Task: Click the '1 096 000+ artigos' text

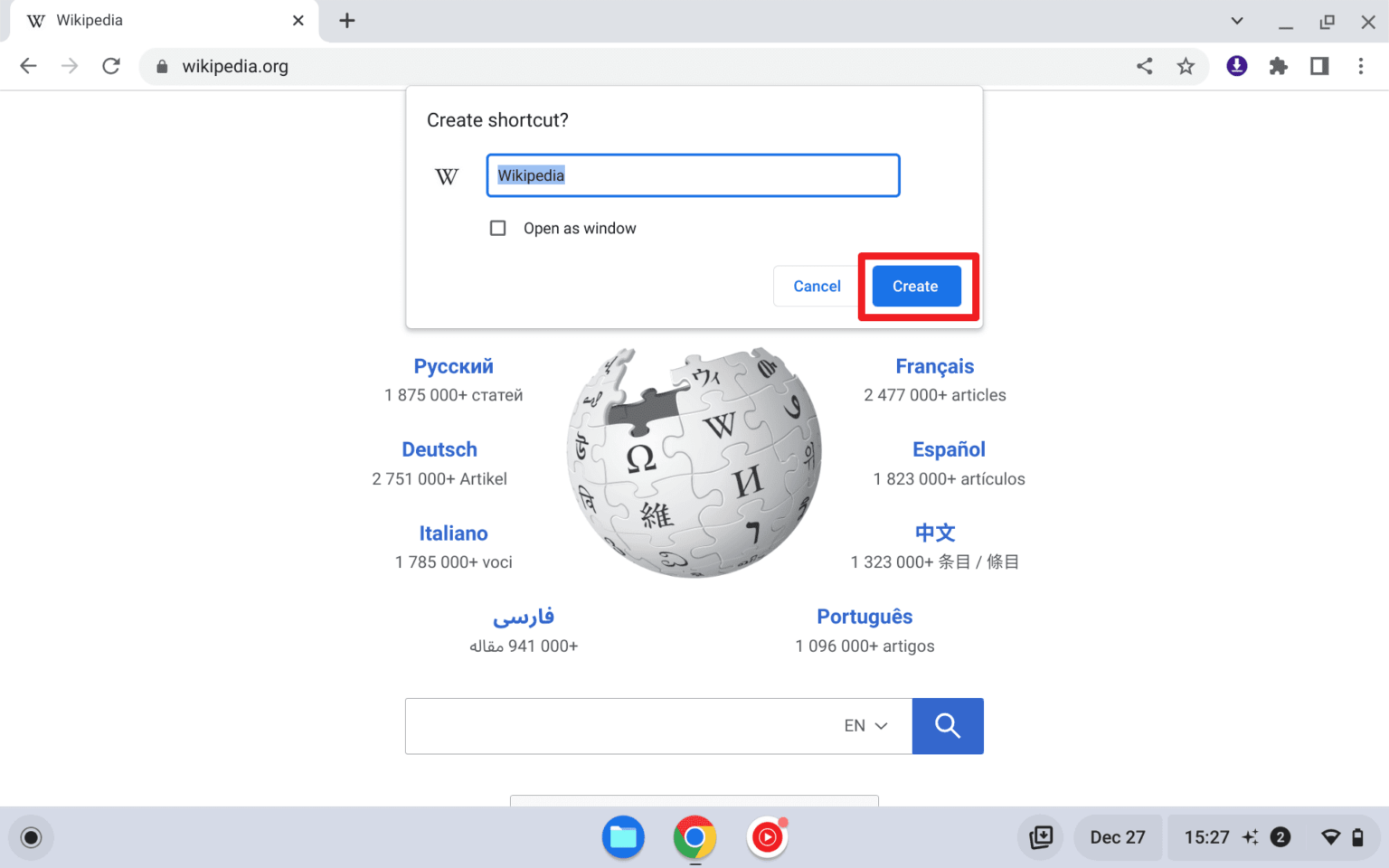Action: (x=865, y=646)
